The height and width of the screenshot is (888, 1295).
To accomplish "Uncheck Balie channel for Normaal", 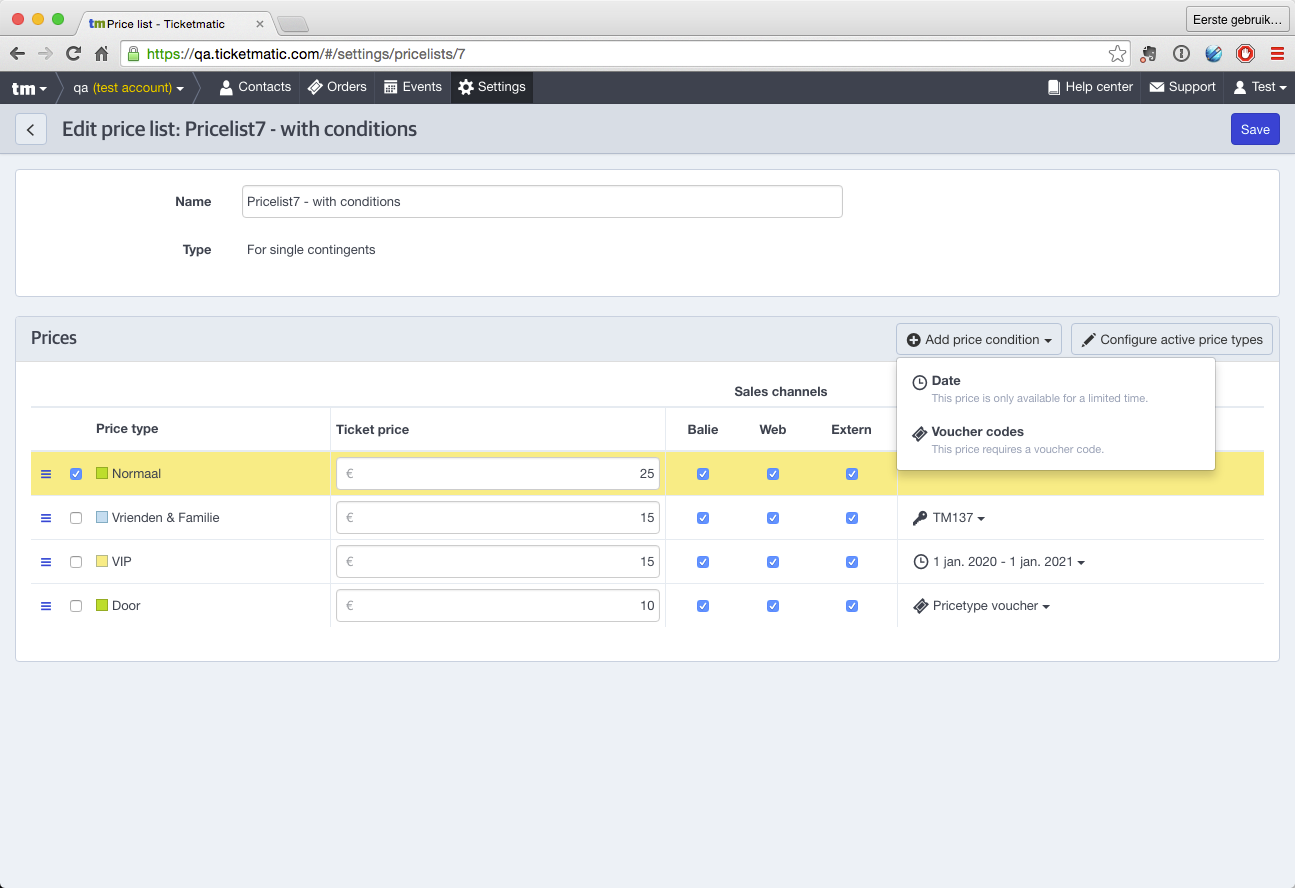I will point(703,474).
